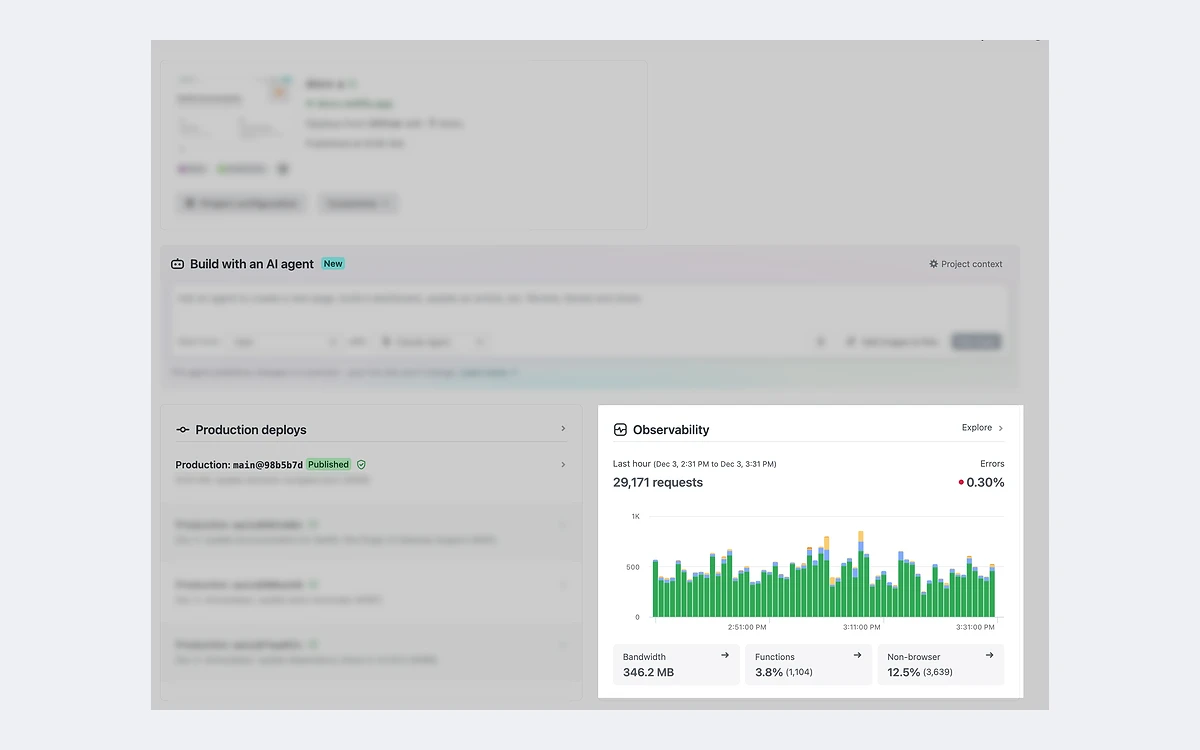This screenshot has height=750, width=1200.
Task: Expand Production deploys with its chevron
Action: (x=563, y=429)
